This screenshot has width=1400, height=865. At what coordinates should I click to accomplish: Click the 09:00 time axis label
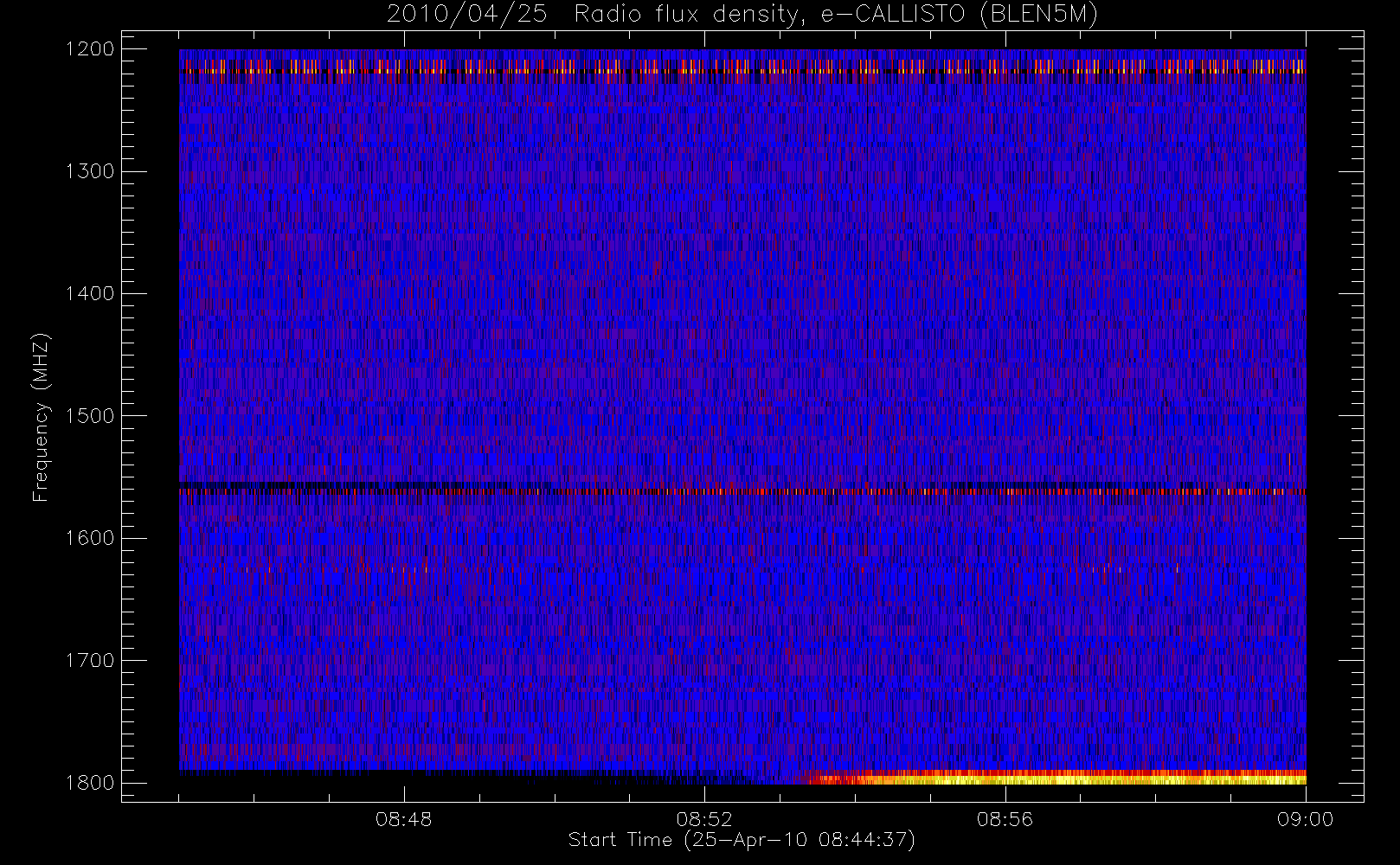point(1305,819)
